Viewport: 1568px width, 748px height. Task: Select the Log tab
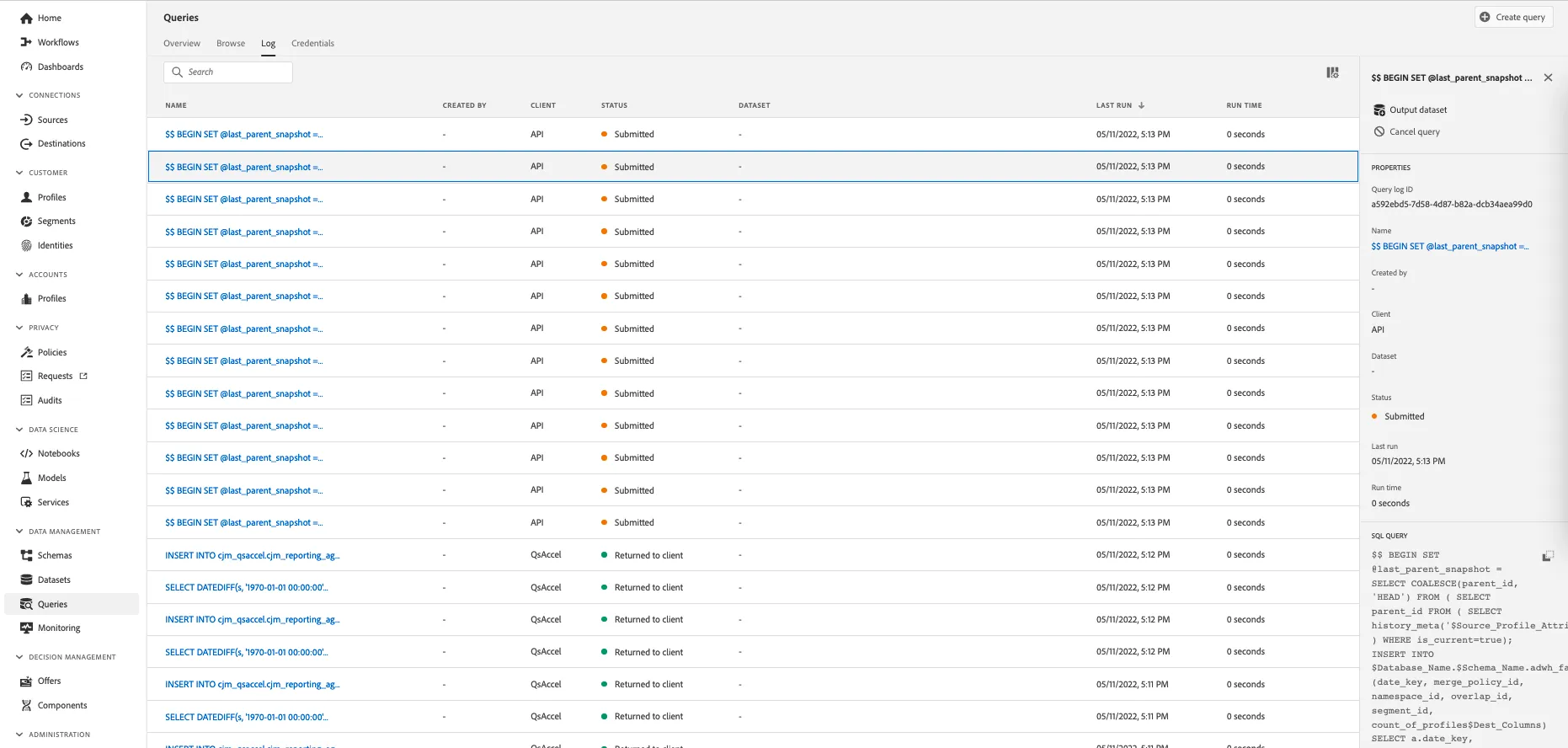click(x=268, y=44)
